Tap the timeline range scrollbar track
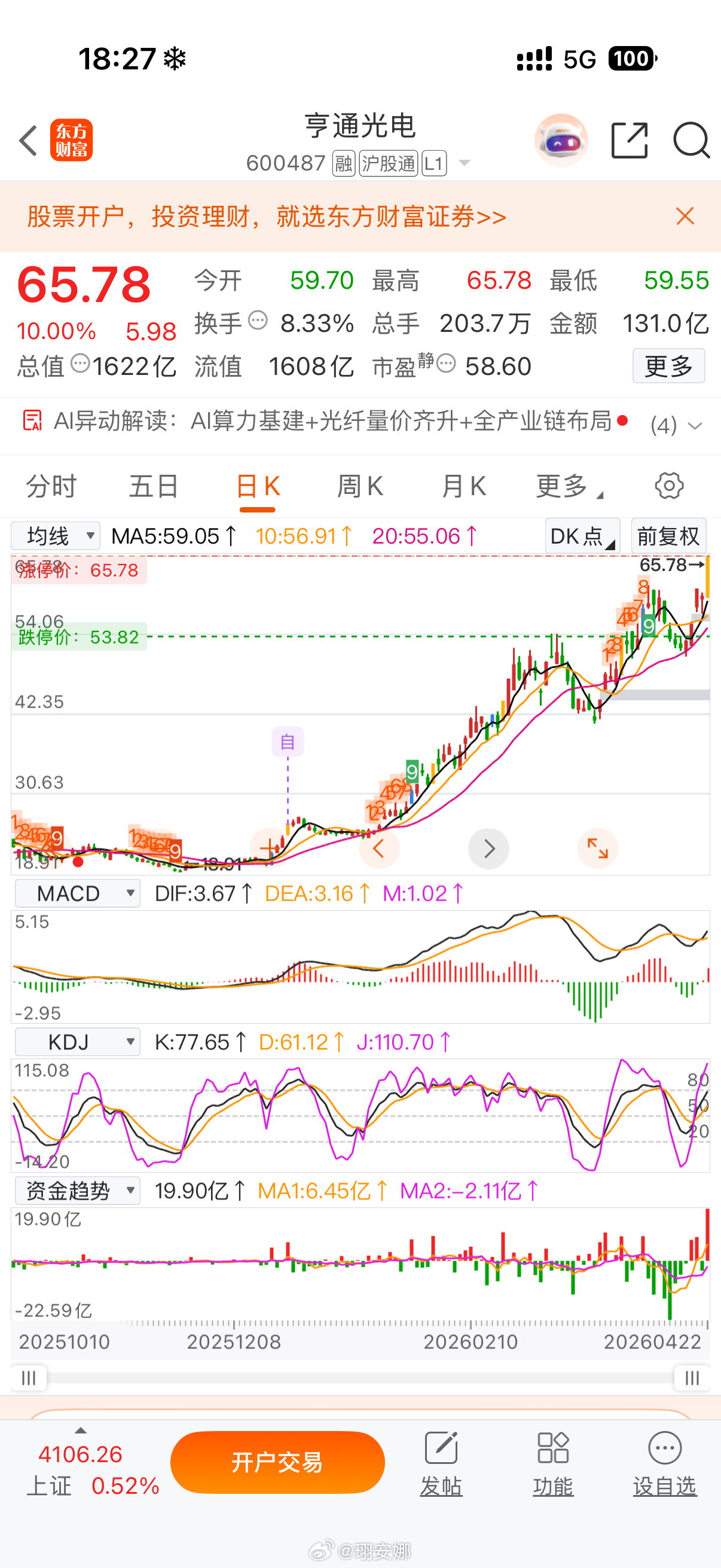The height and width of the screenshot is (1568, 721). click(x=360, y=1377)
